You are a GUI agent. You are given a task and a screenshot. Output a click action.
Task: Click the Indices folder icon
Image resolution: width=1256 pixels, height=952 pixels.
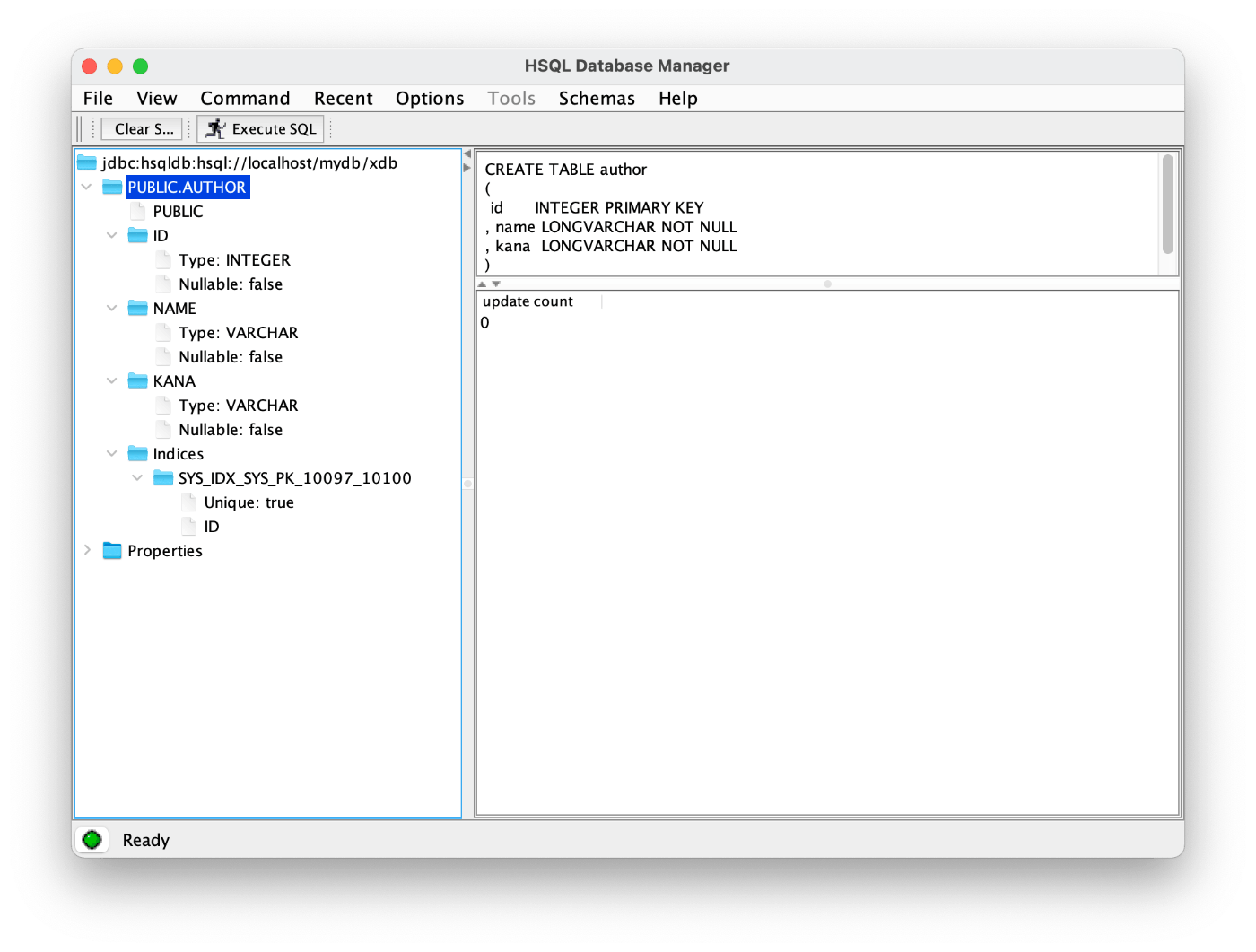pos(137,453)
